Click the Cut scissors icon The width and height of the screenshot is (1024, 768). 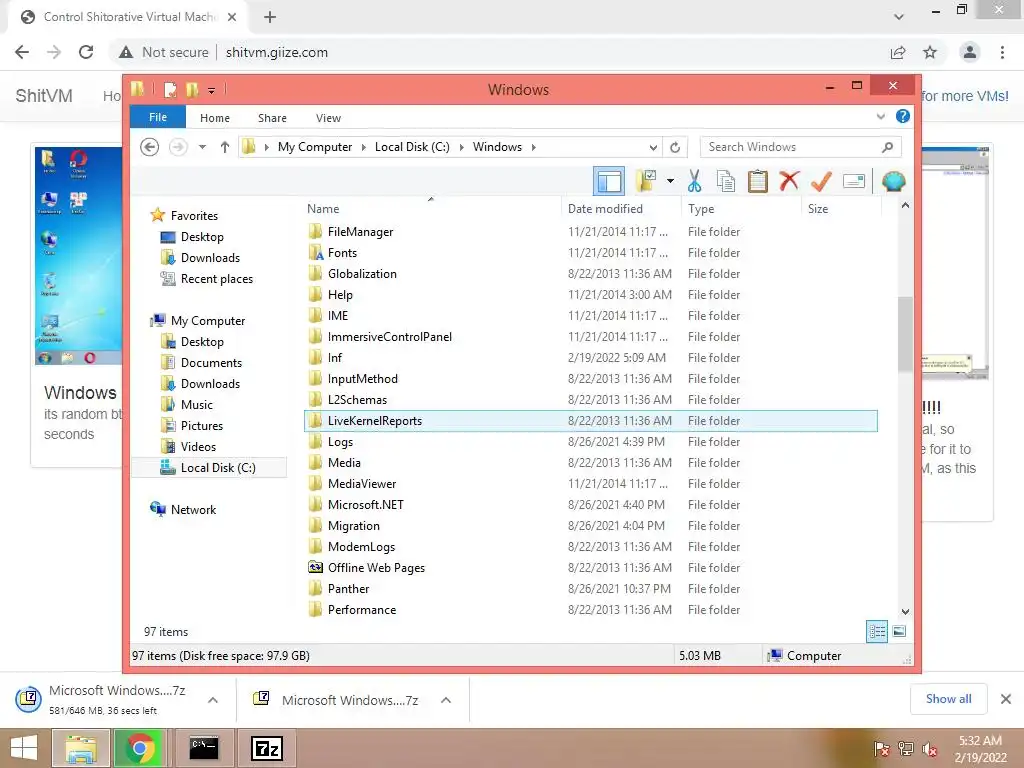coord(694,181)
